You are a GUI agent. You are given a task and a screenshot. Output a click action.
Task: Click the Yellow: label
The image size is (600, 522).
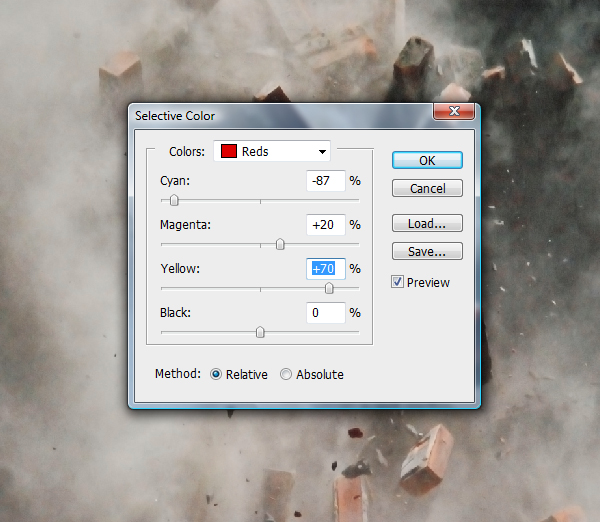[x=180, y=269]
